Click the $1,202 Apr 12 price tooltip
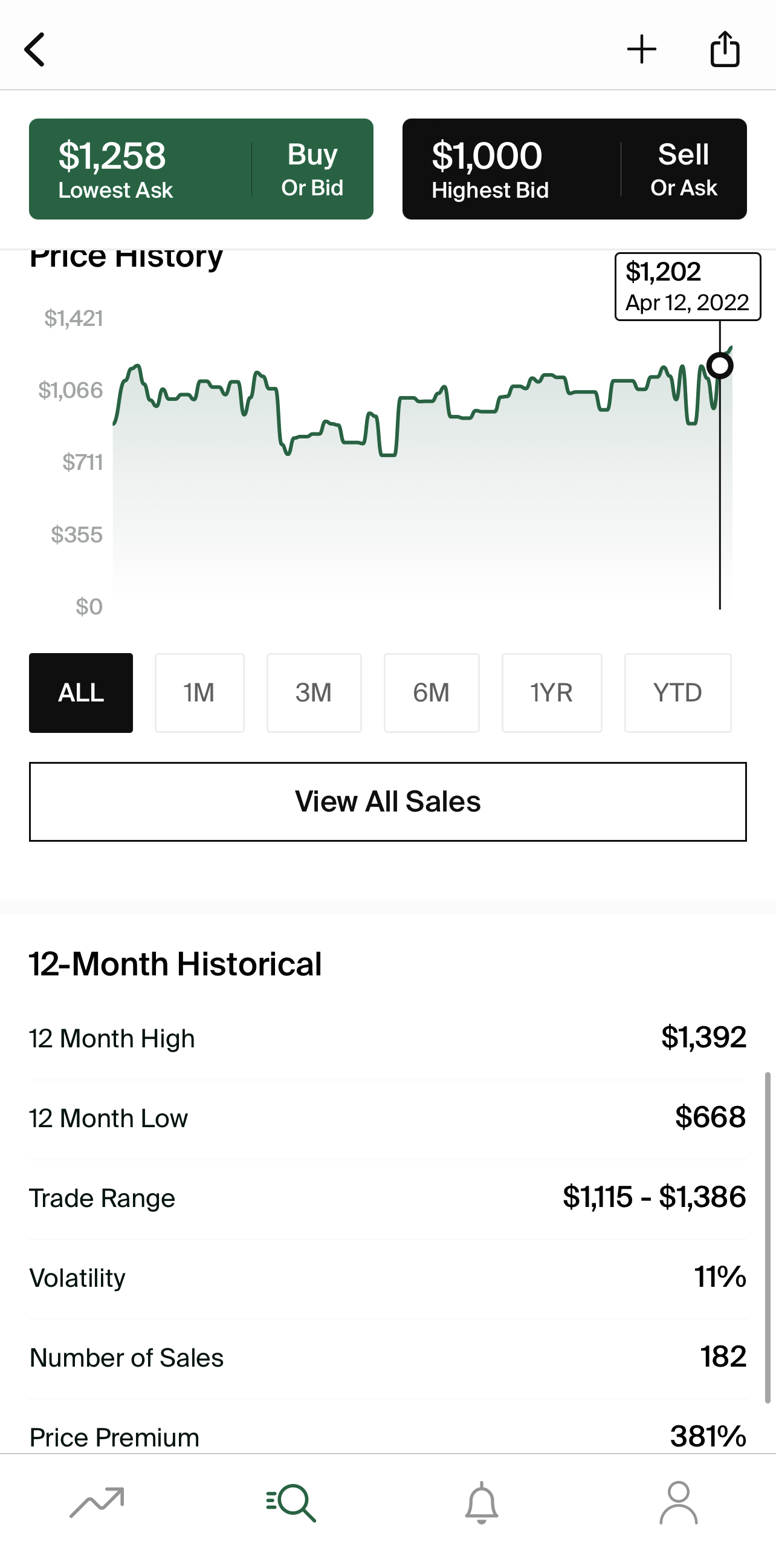The width and height of the screenshot is (776, 1568). (x=687, y=287)
